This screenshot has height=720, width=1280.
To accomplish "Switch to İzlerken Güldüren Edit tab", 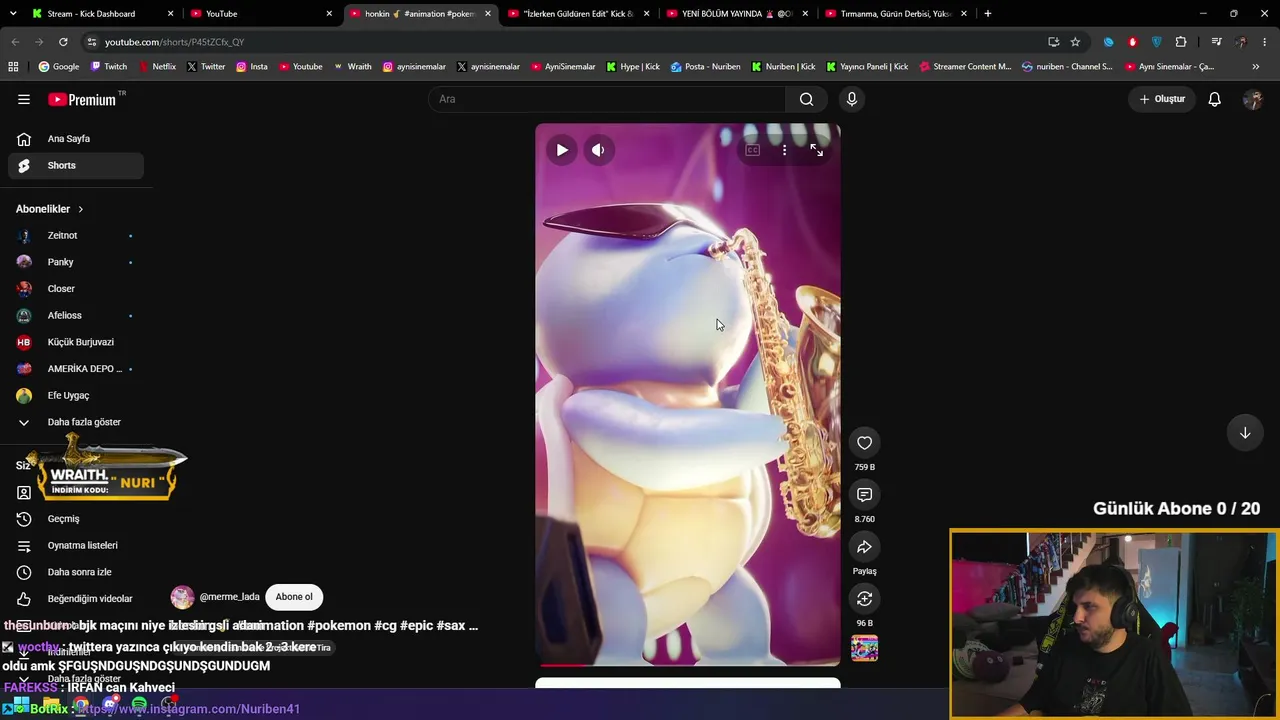I will (x=579, y=14).
